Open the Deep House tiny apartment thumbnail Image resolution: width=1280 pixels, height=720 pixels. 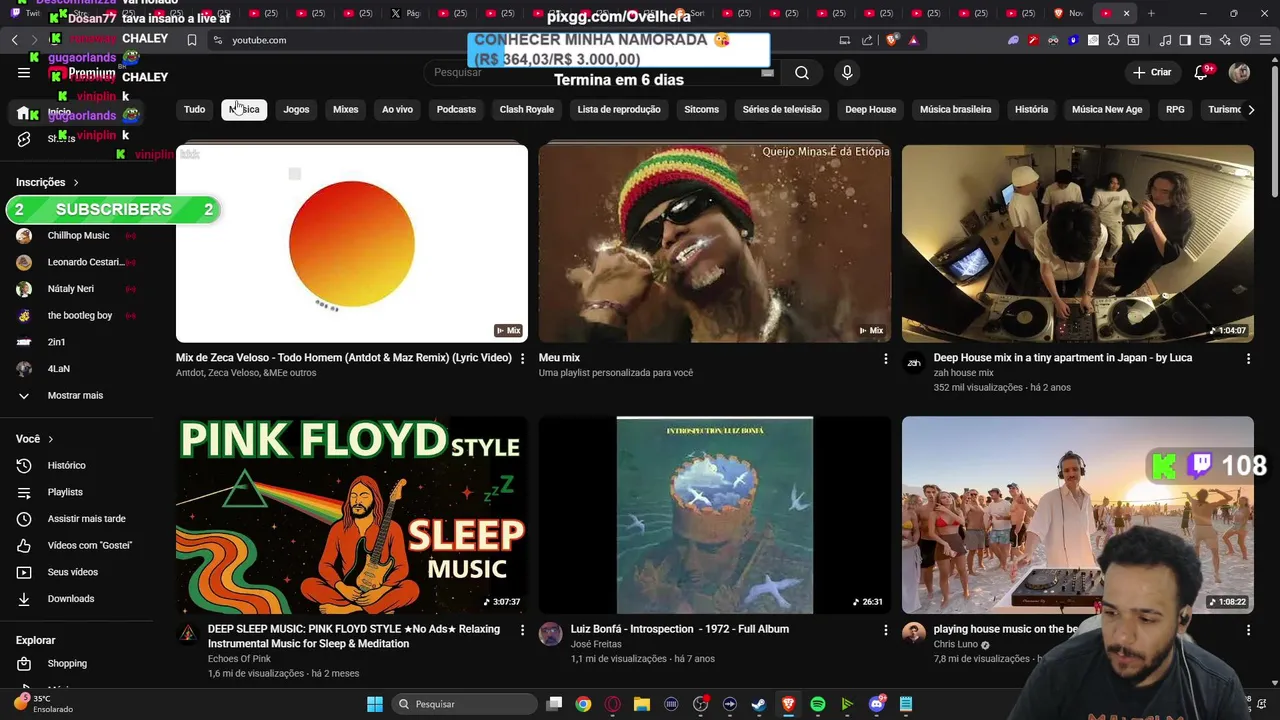pos(1078,244)
